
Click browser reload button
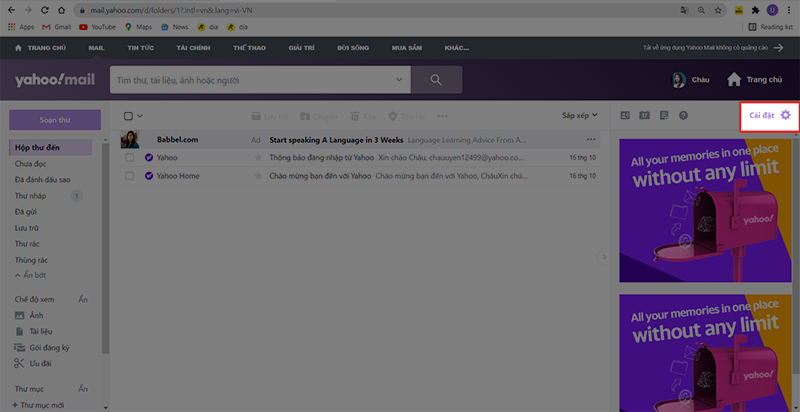point(44,10)
